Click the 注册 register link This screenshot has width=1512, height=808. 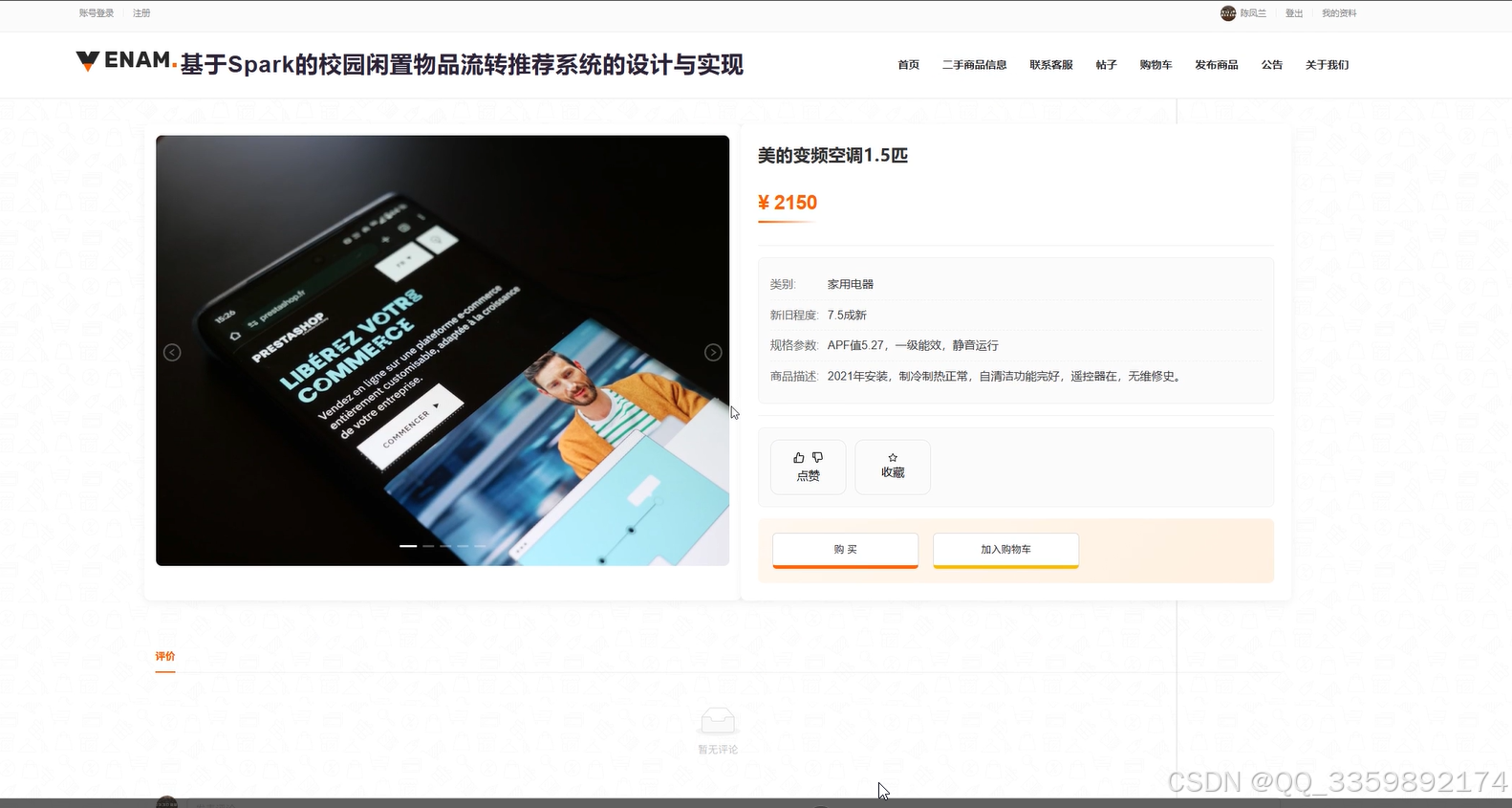click(x=141, y=13)
